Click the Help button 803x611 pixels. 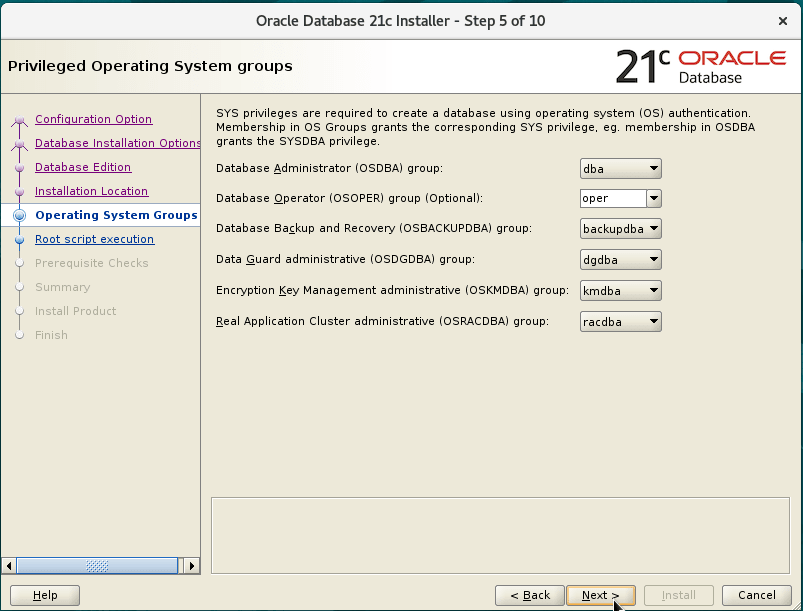tap(45, 595)
